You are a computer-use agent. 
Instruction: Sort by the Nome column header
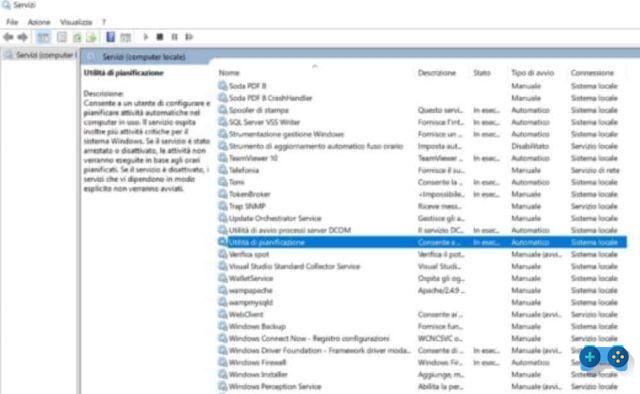point(229,73)
